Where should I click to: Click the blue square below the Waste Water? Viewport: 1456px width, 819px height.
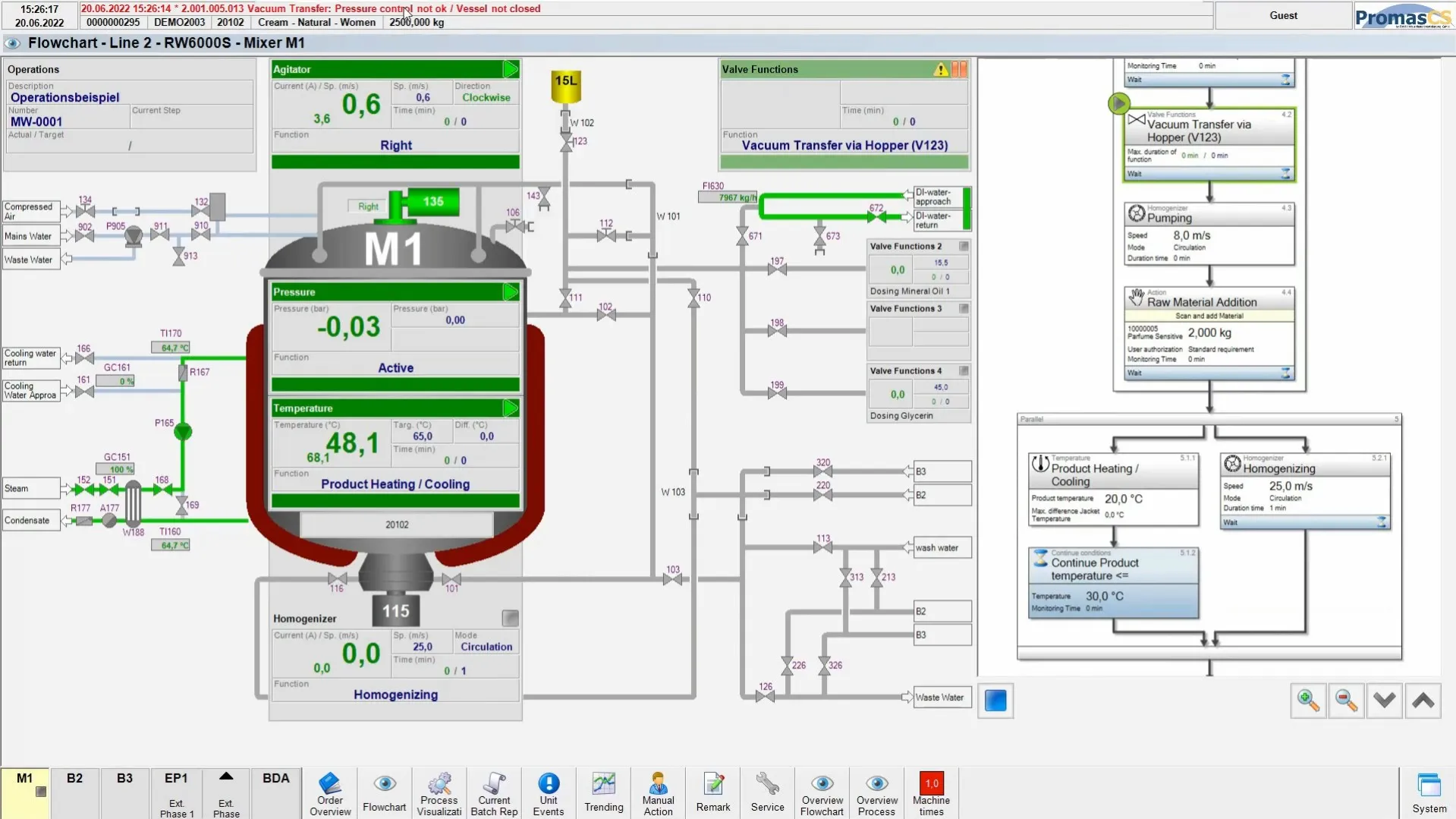(995, 700)
